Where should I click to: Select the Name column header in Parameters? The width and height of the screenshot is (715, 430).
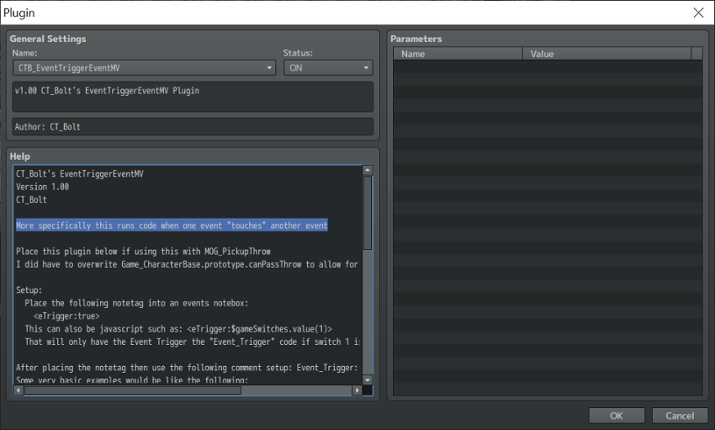click(x=457, y=54)
